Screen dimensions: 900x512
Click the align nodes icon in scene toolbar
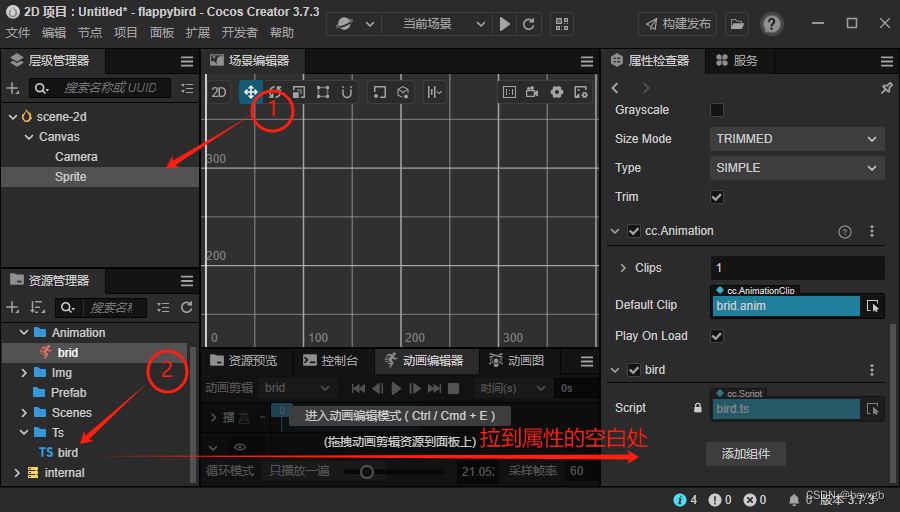[435, 92]
